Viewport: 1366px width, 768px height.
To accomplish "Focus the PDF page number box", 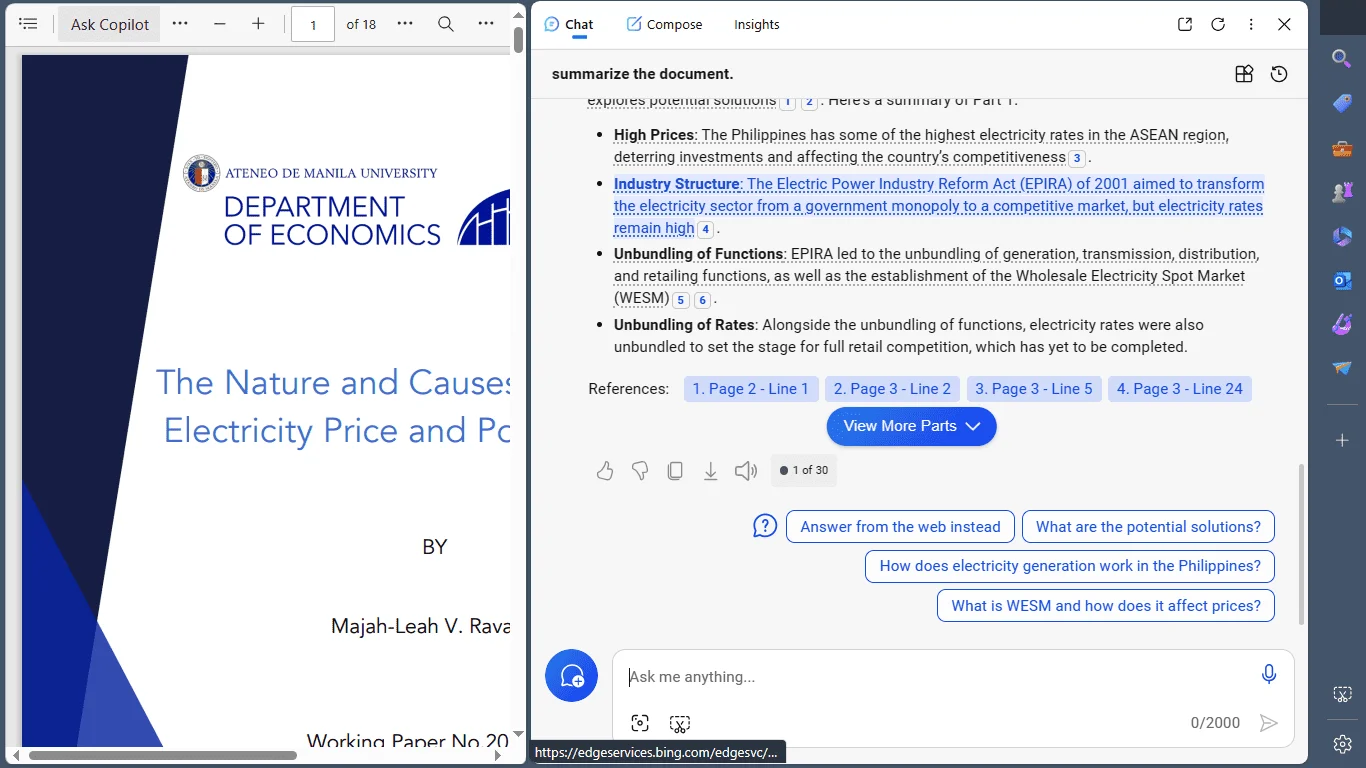I will click(x=313, y=24).
